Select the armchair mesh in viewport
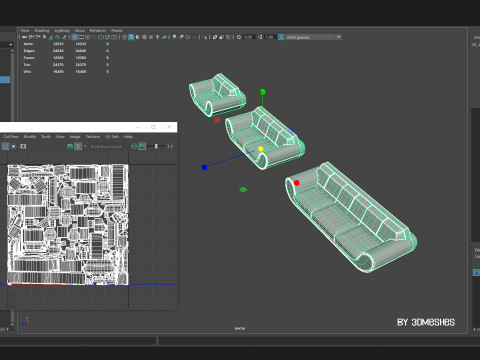The width and height of the screenshot is (480, 360). tap(217, 95)
